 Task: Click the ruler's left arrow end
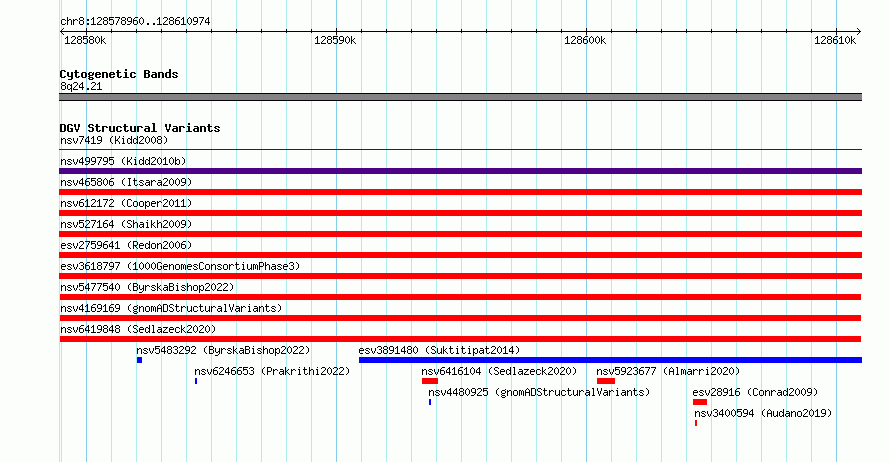pyautogui.click(x=62, y=32)
